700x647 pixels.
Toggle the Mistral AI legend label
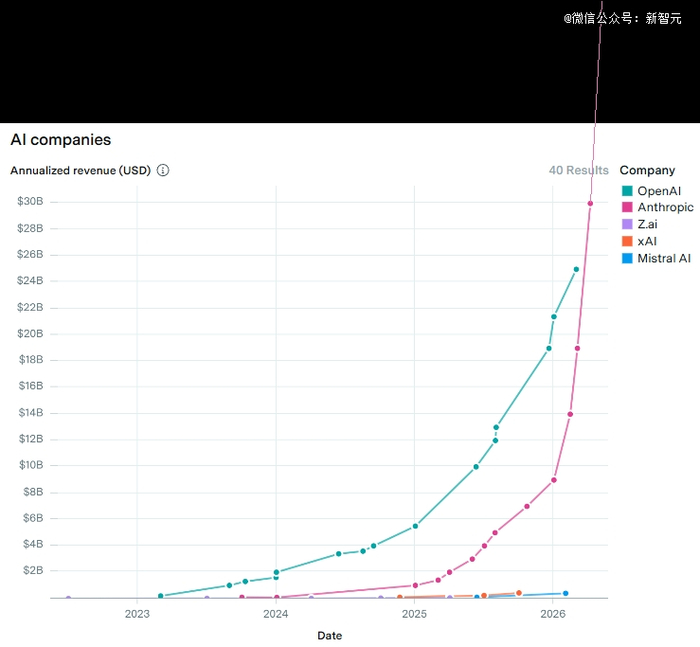(664, 258)
